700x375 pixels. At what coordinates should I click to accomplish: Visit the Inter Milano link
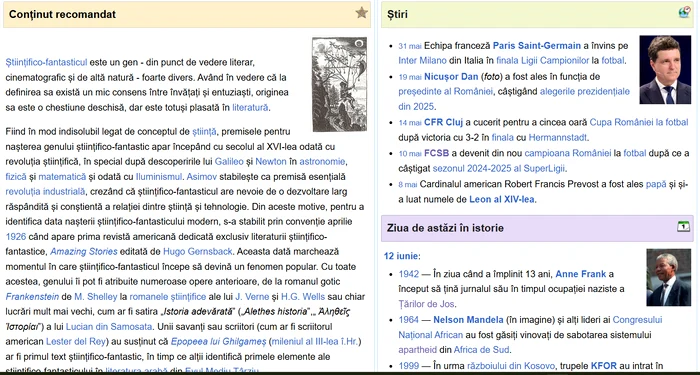tap(422, 60)
